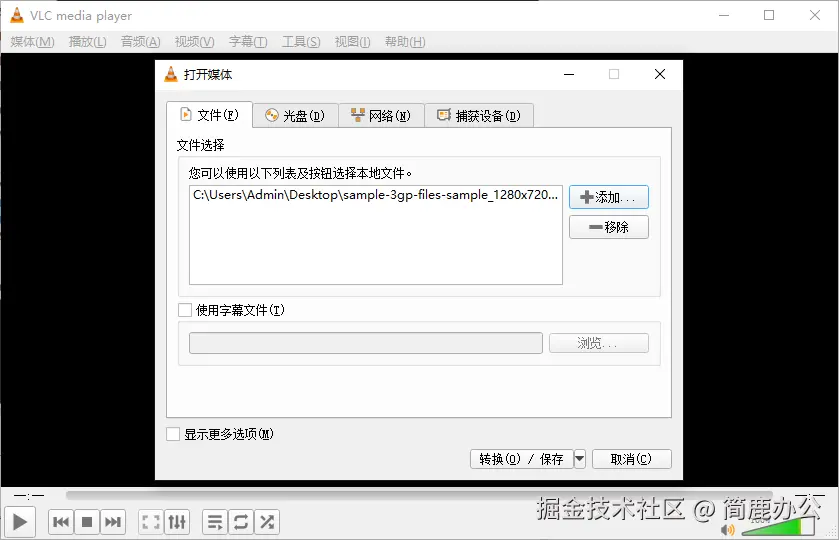Open the 字幕(T) menu
Viewport: 839px width, 540px height.
248,42
